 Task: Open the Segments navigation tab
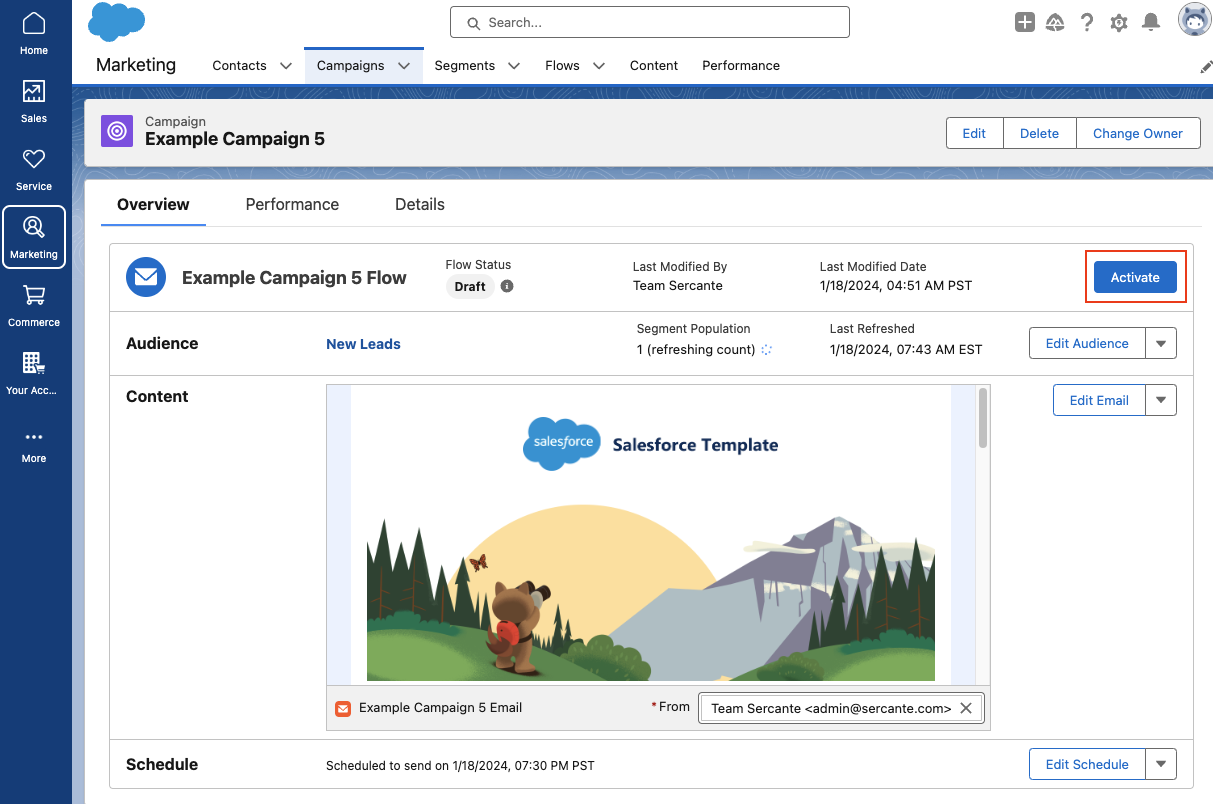465,66
